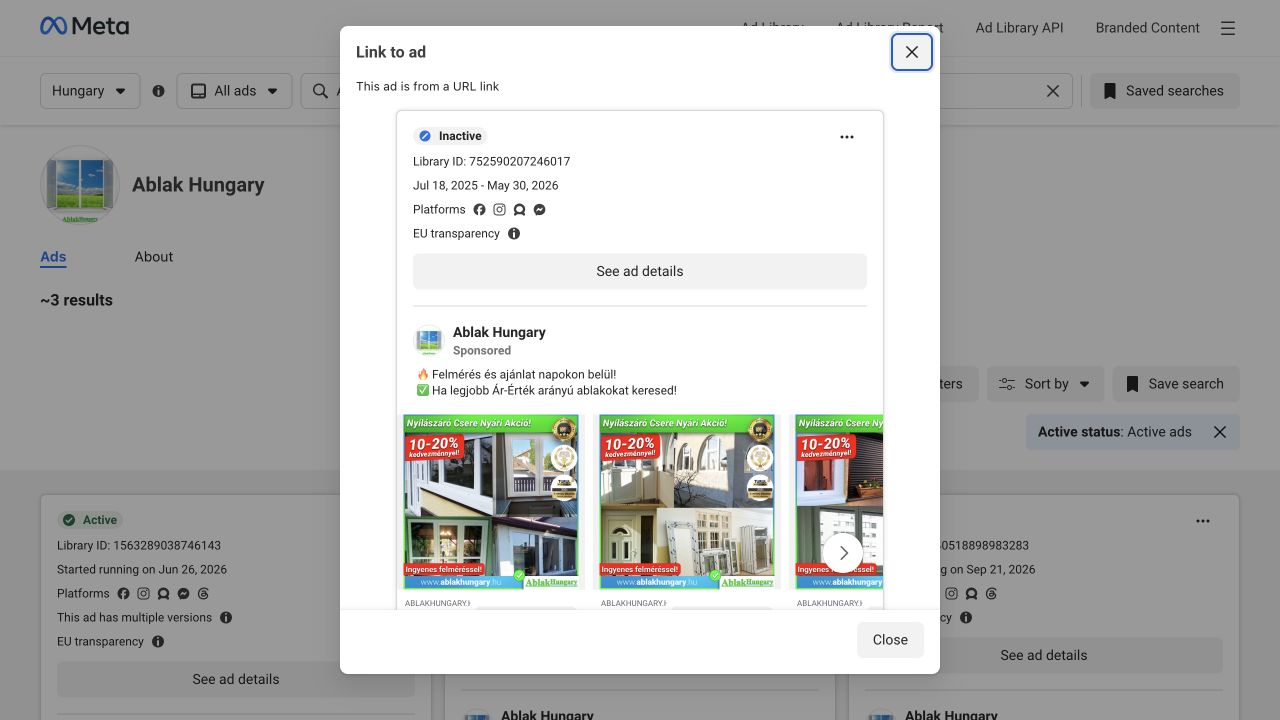1280x720 pixels.
Task: See ad details for Library ID 1563289038746143
Action: pyautogui.click(x=236, y=679)
